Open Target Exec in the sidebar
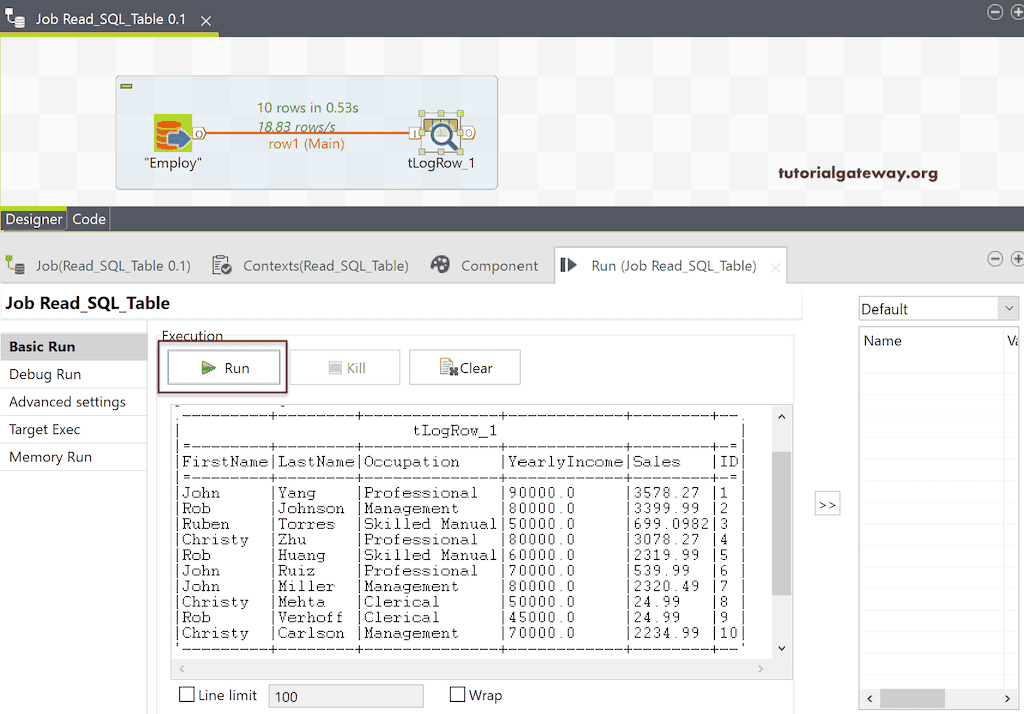The width and height of the screenshot is (1024, 714). pos(74,429)
